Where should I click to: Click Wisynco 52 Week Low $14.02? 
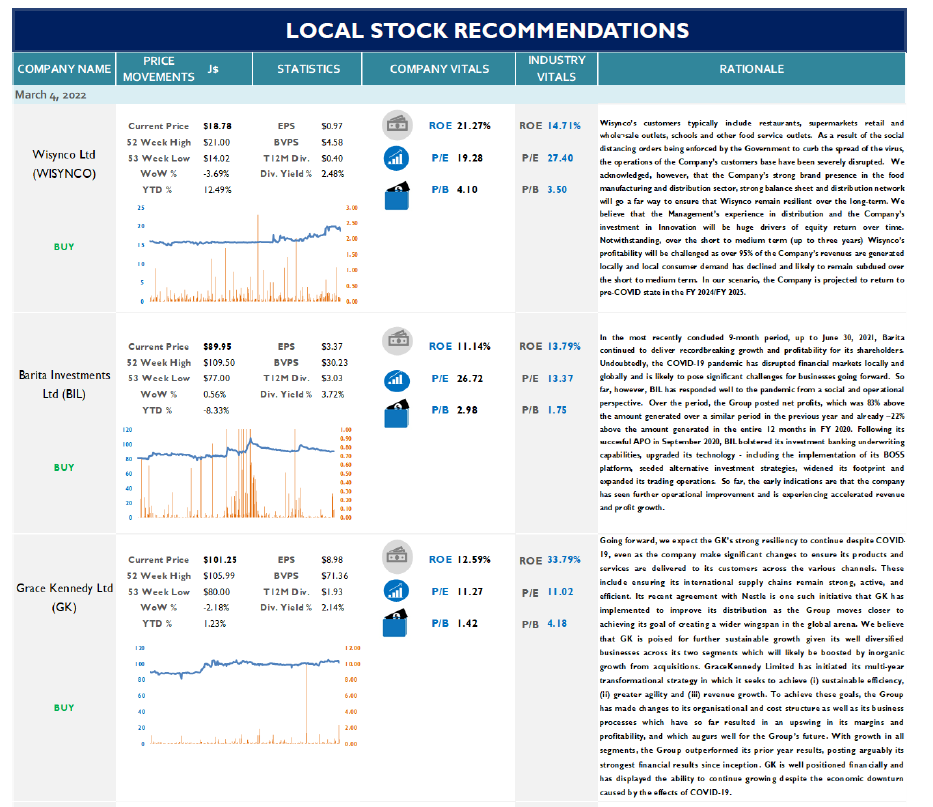click(x=217, y=158)
